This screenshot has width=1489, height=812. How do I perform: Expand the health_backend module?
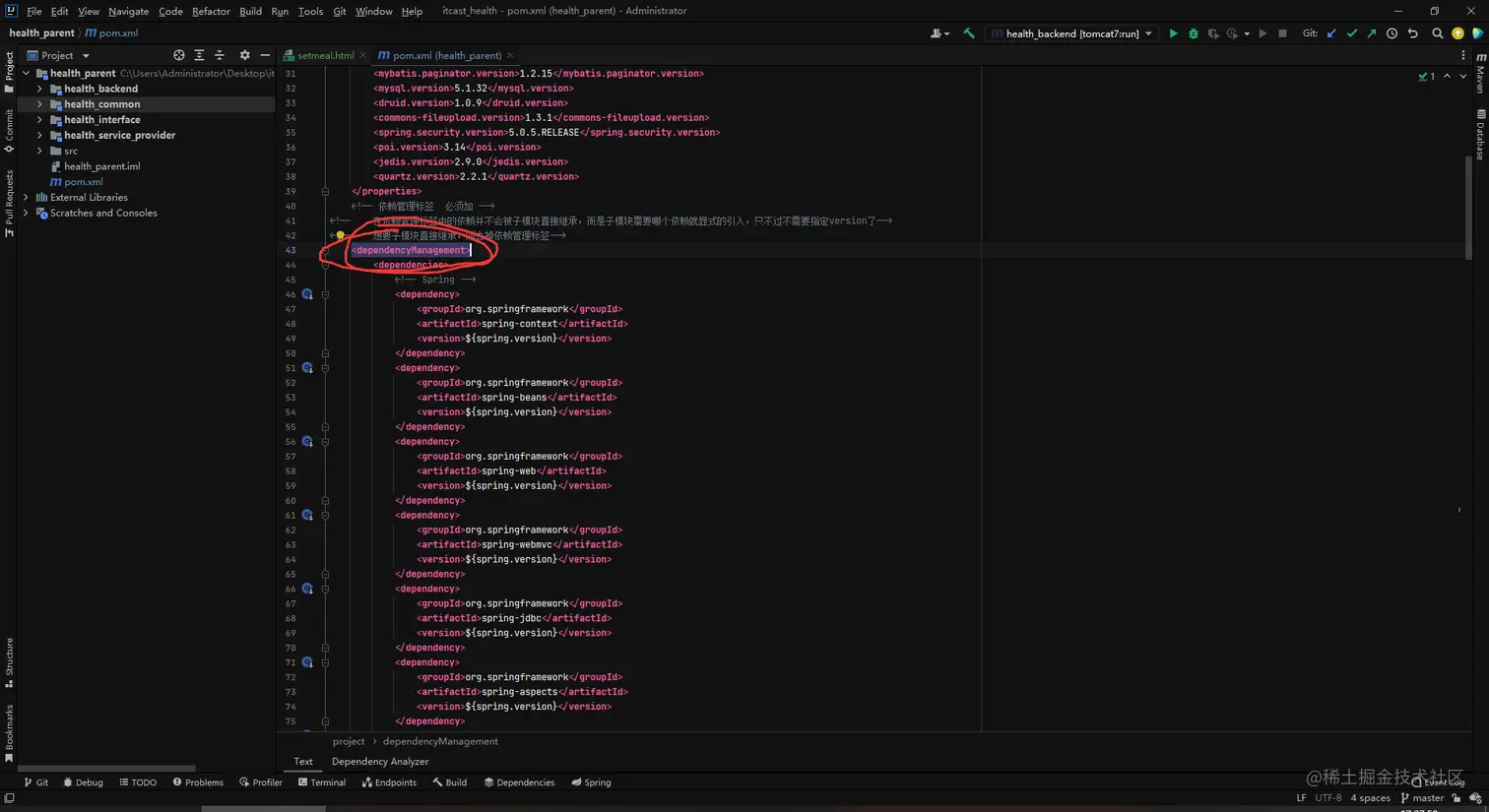39,89
